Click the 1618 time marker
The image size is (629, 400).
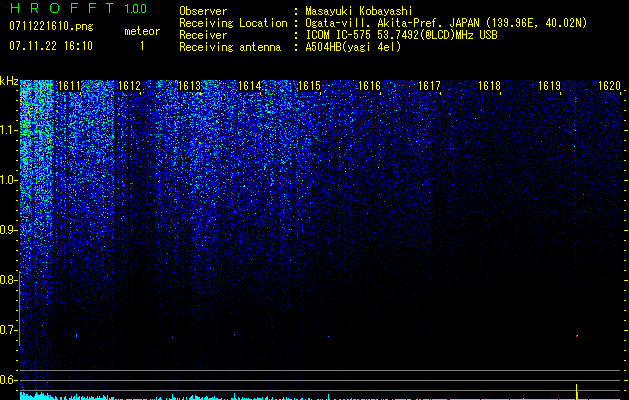489,86
